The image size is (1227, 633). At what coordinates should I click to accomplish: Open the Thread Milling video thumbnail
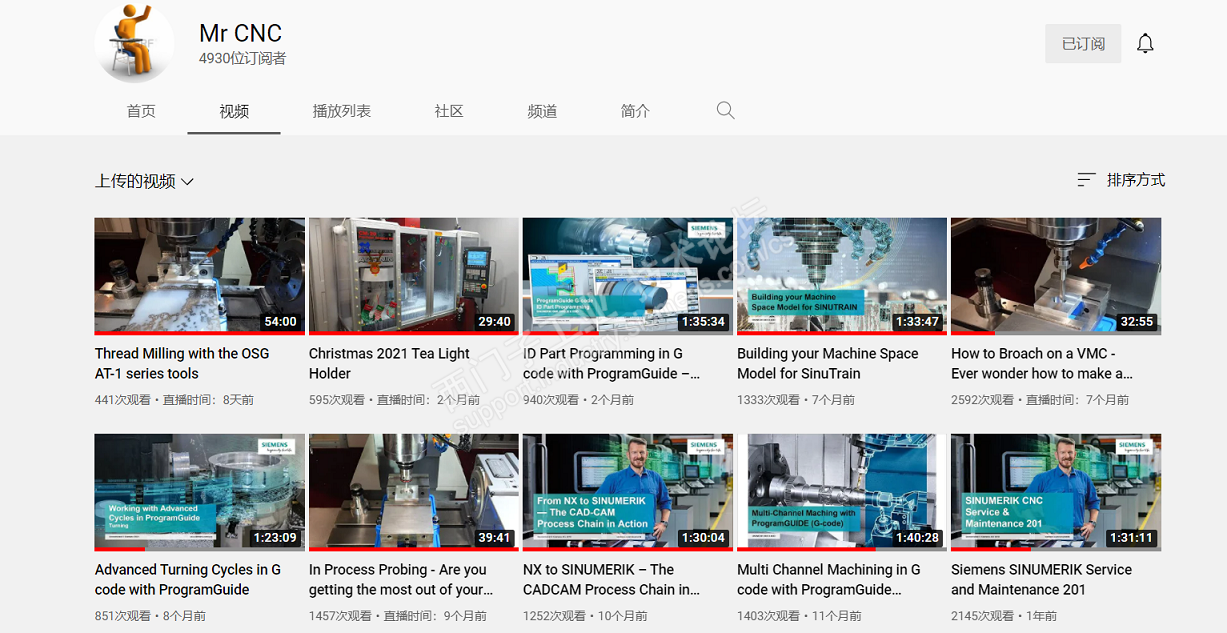pyautogui.click(x=200, y=276)
